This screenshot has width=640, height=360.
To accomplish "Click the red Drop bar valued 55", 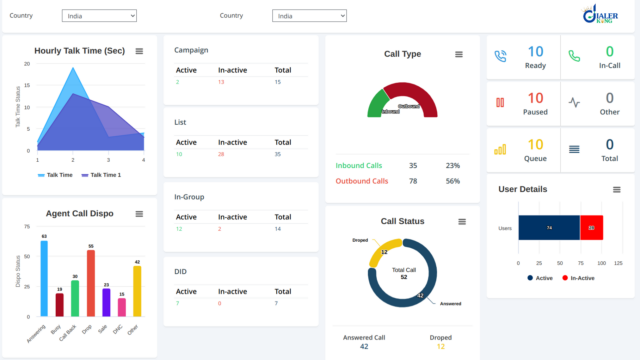I will (91, 283).
